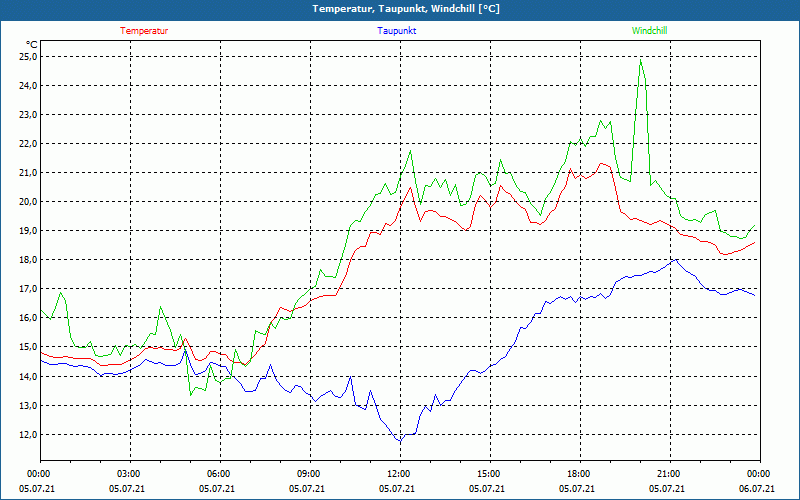Screen dimensions: 800x500
Task: Click the 03:00 time axis label
Action: pos(131,474)
